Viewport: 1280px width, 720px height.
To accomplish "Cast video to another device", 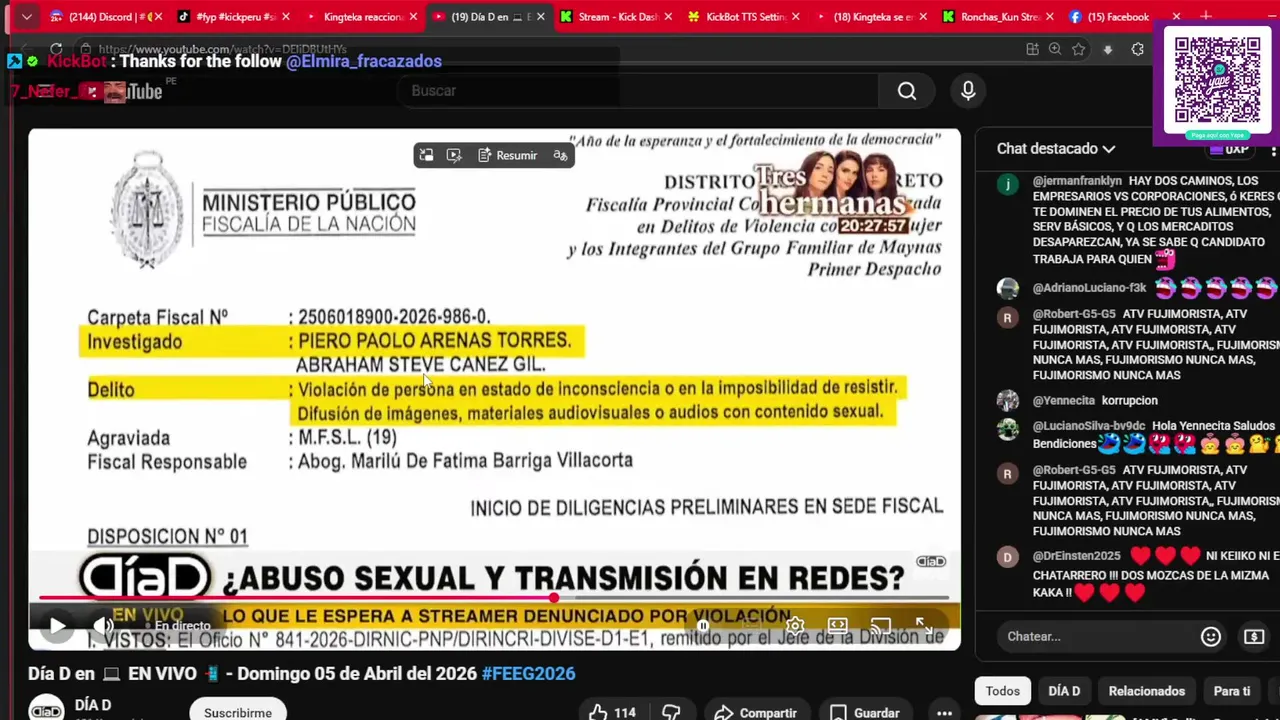I will [x=881, y=626].
